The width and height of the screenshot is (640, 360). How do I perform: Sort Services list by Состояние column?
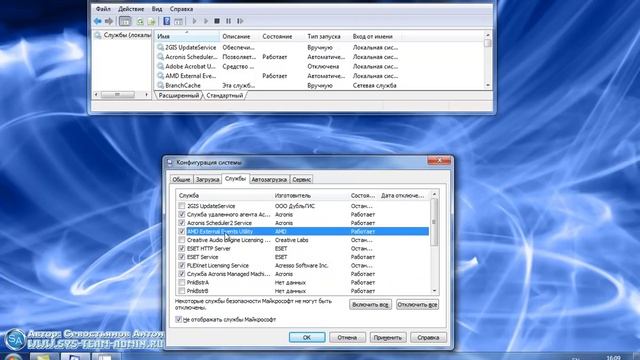click(282, 36)
